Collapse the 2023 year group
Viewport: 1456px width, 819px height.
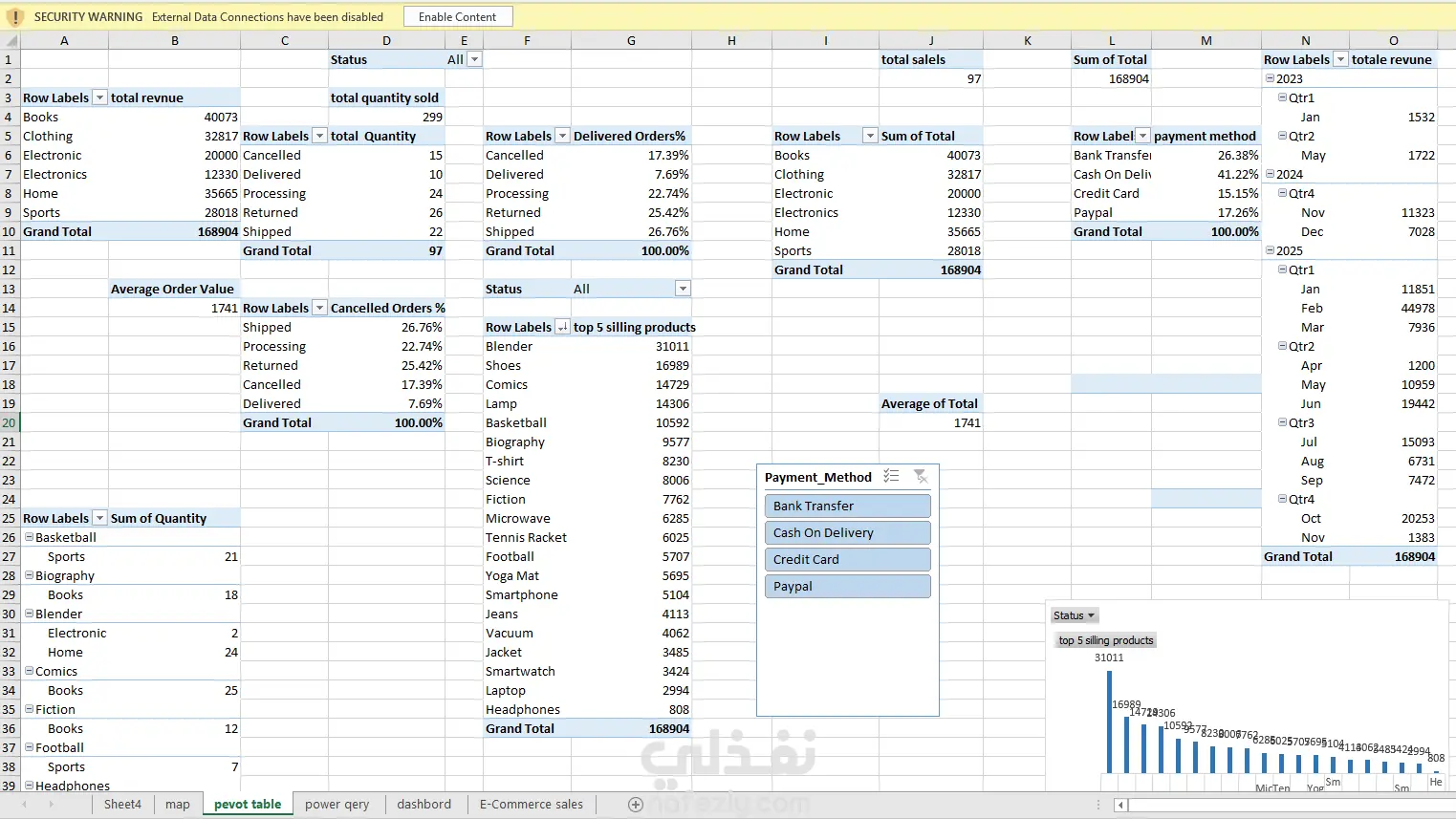pos(1270,78)
